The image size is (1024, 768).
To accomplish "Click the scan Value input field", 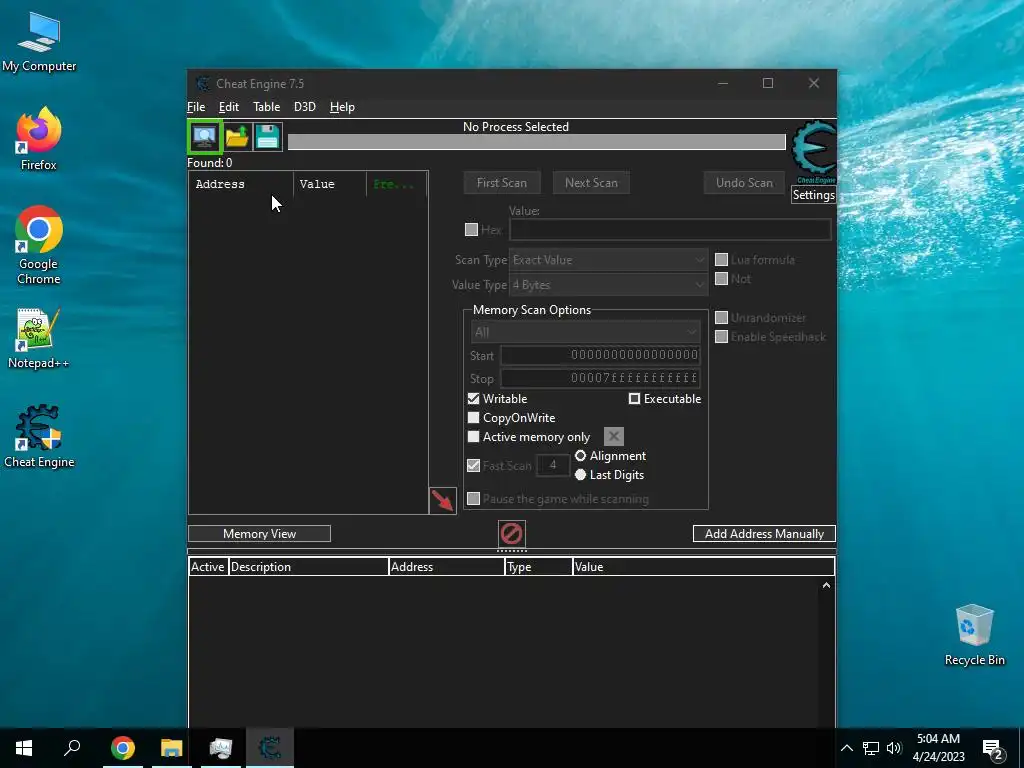I will pyautogui.click(x=670, y=229).
